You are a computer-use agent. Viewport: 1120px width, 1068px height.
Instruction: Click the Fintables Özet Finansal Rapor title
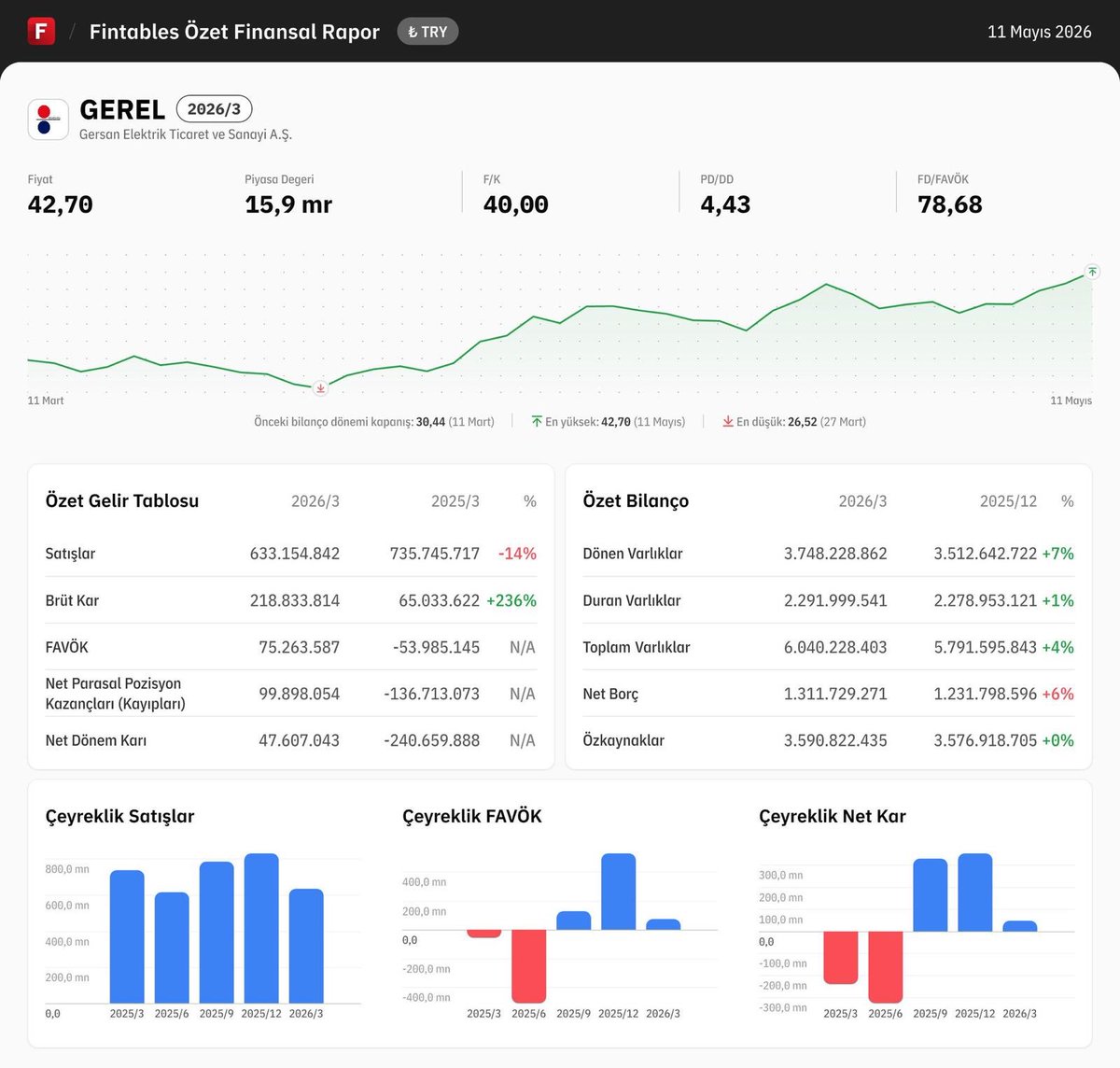234,32
